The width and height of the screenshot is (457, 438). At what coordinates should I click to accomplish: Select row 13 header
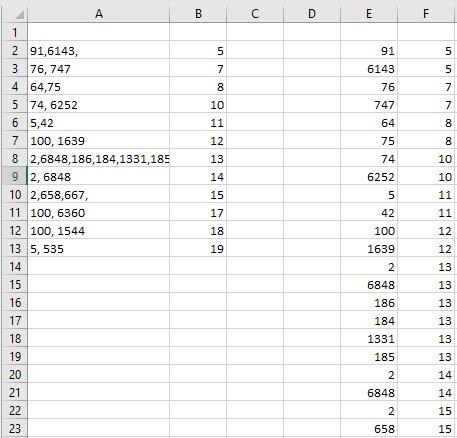tap(15, 249)
